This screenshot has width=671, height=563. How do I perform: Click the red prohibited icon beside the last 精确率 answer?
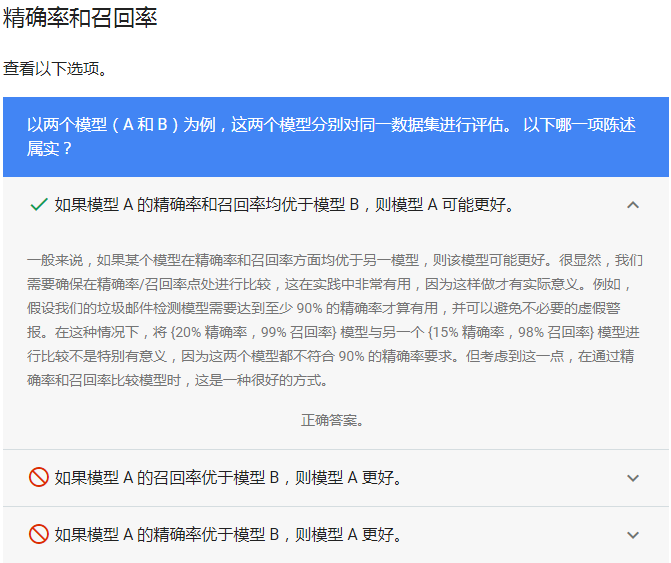point(39,535)
